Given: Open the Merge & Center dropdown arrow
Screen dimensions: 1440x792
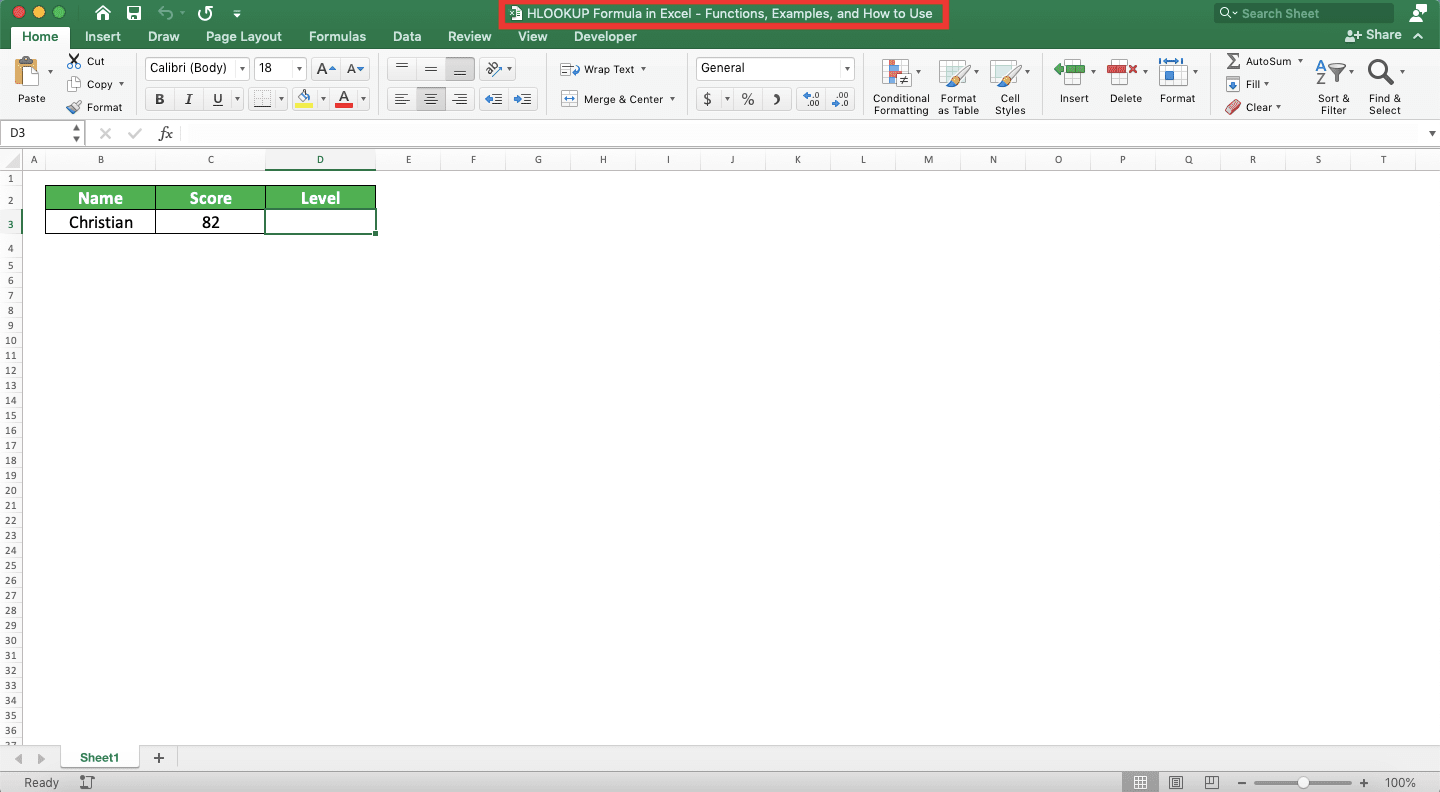Looking at the screenshot, I should [x=672, y=99].
